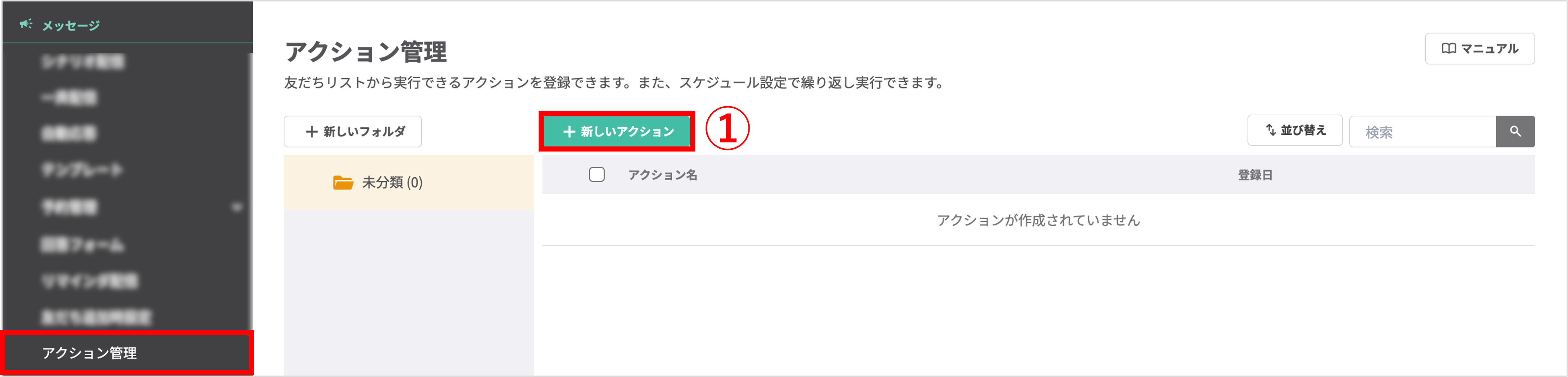Click the search magnifier icon

1516,131
